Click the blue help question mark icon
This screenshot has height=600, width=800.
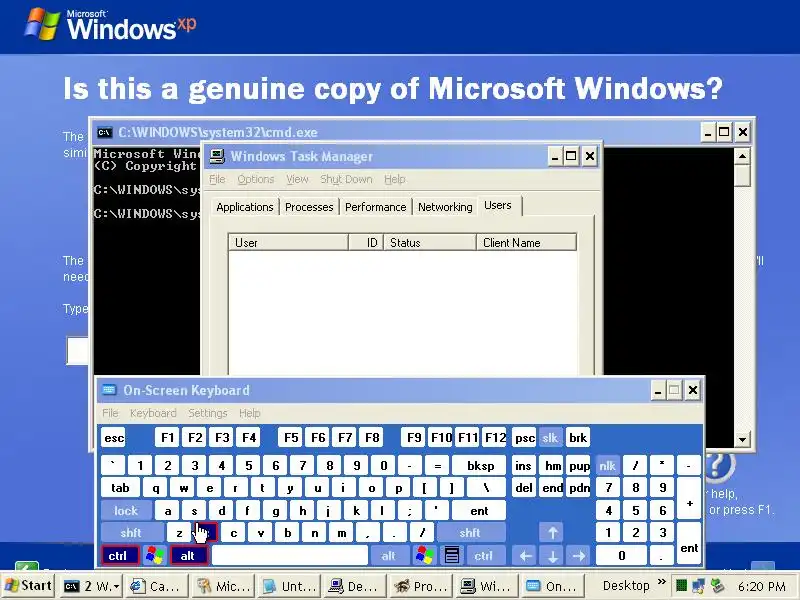point(719,465)
